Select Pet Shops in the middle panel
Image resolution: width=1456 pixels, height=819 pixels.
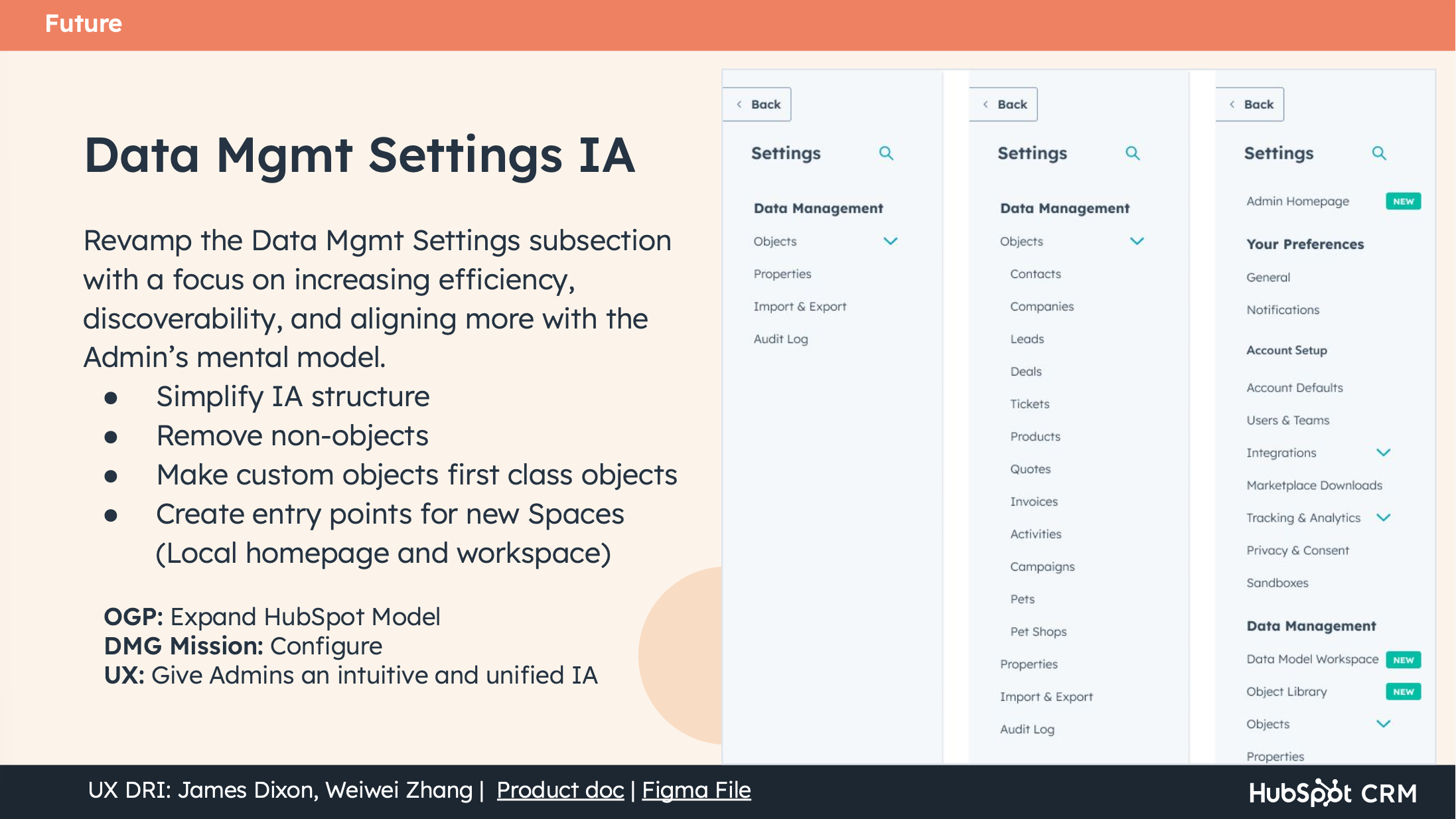pos(1038,632)
